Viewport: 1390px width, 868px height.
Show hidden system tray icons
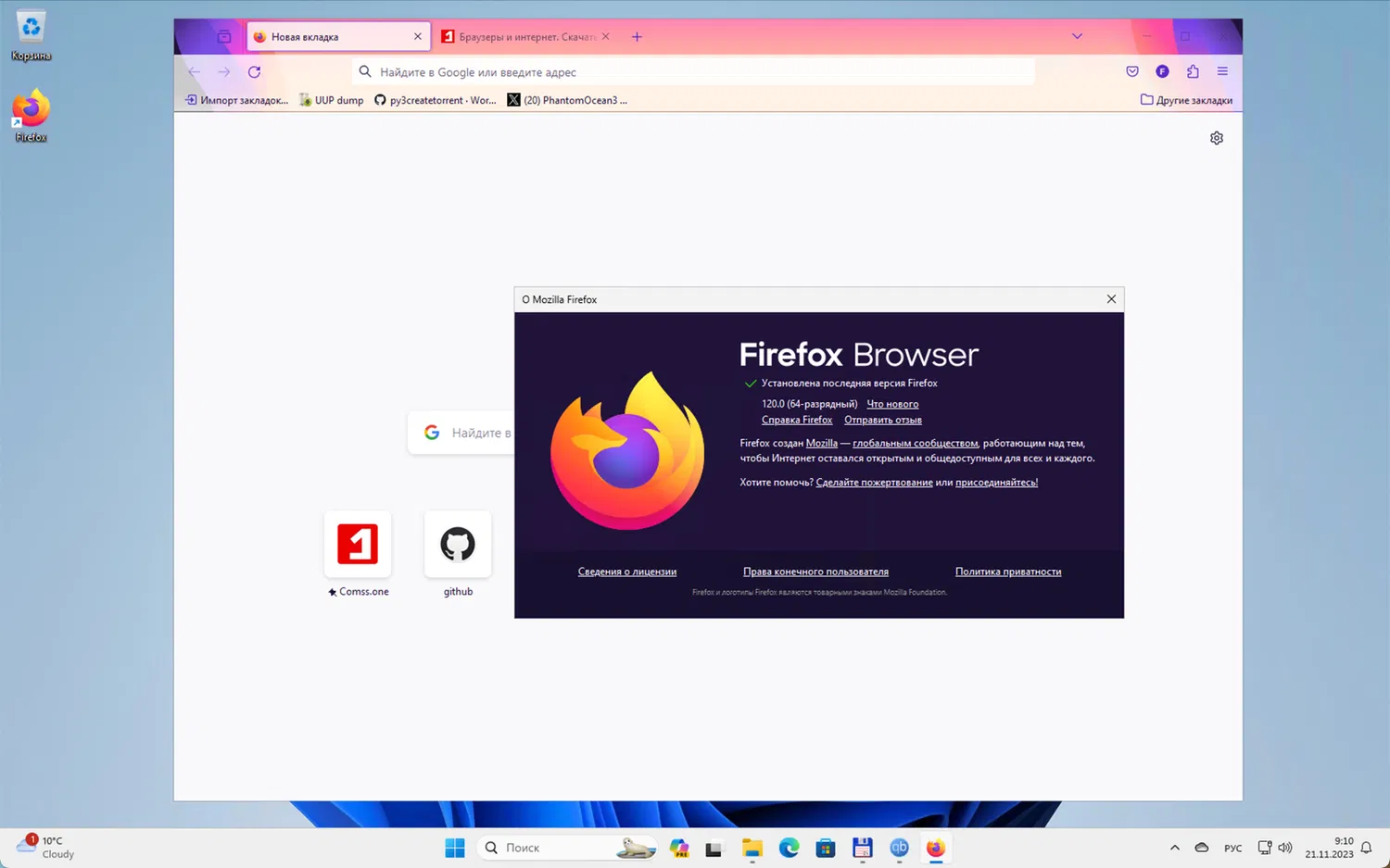[1174, 848]
